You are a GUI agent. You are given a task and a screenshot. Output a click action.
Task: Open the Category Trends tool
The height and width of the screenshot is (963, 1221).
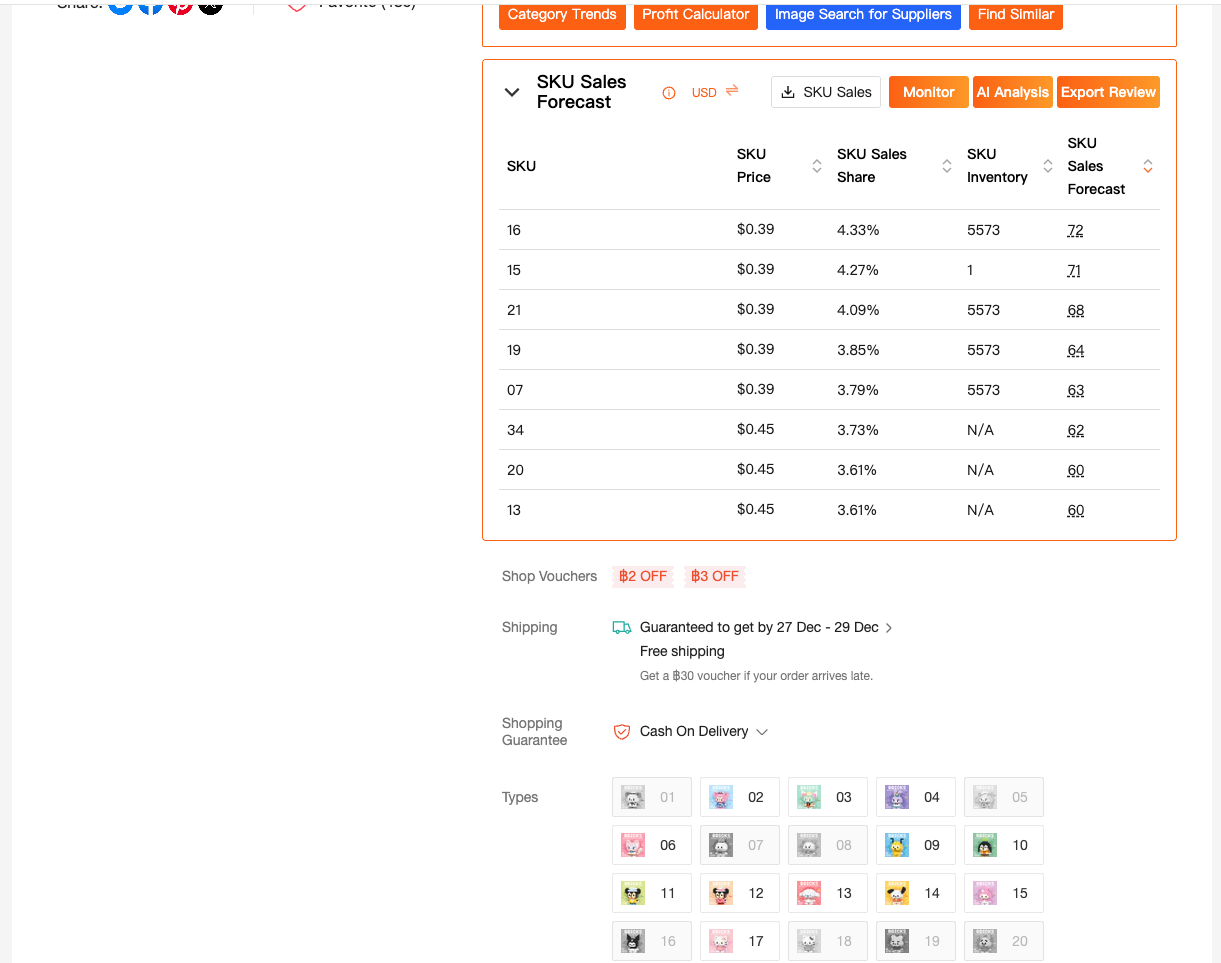click(x=562, y=15)
